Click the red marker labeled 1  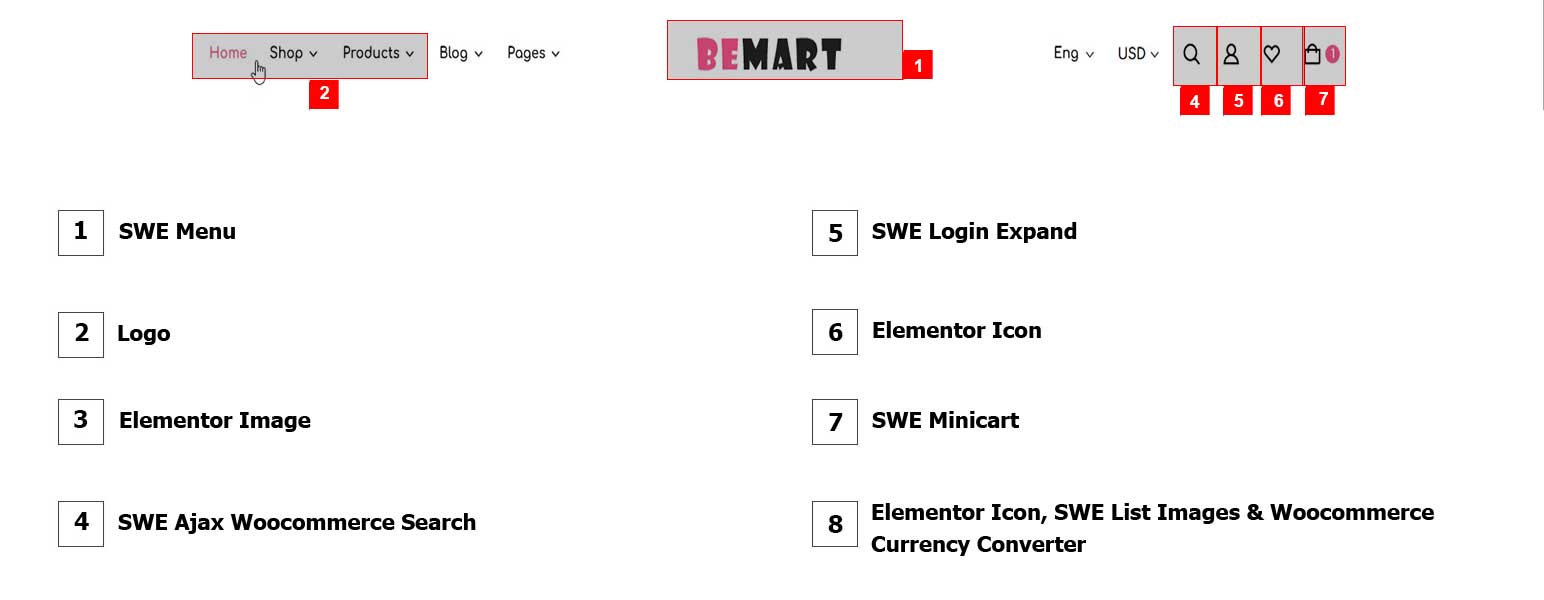coord(917,65)
